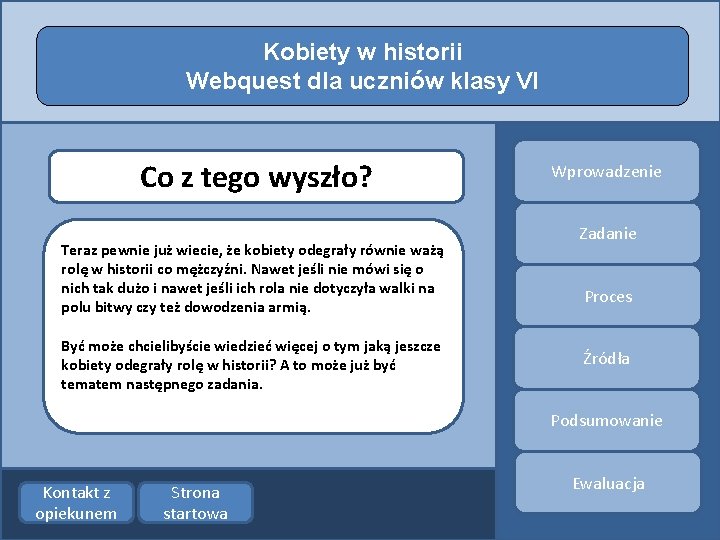Open the Proces section
Viewport: 720px width, 540px height.
pos(608,296)
